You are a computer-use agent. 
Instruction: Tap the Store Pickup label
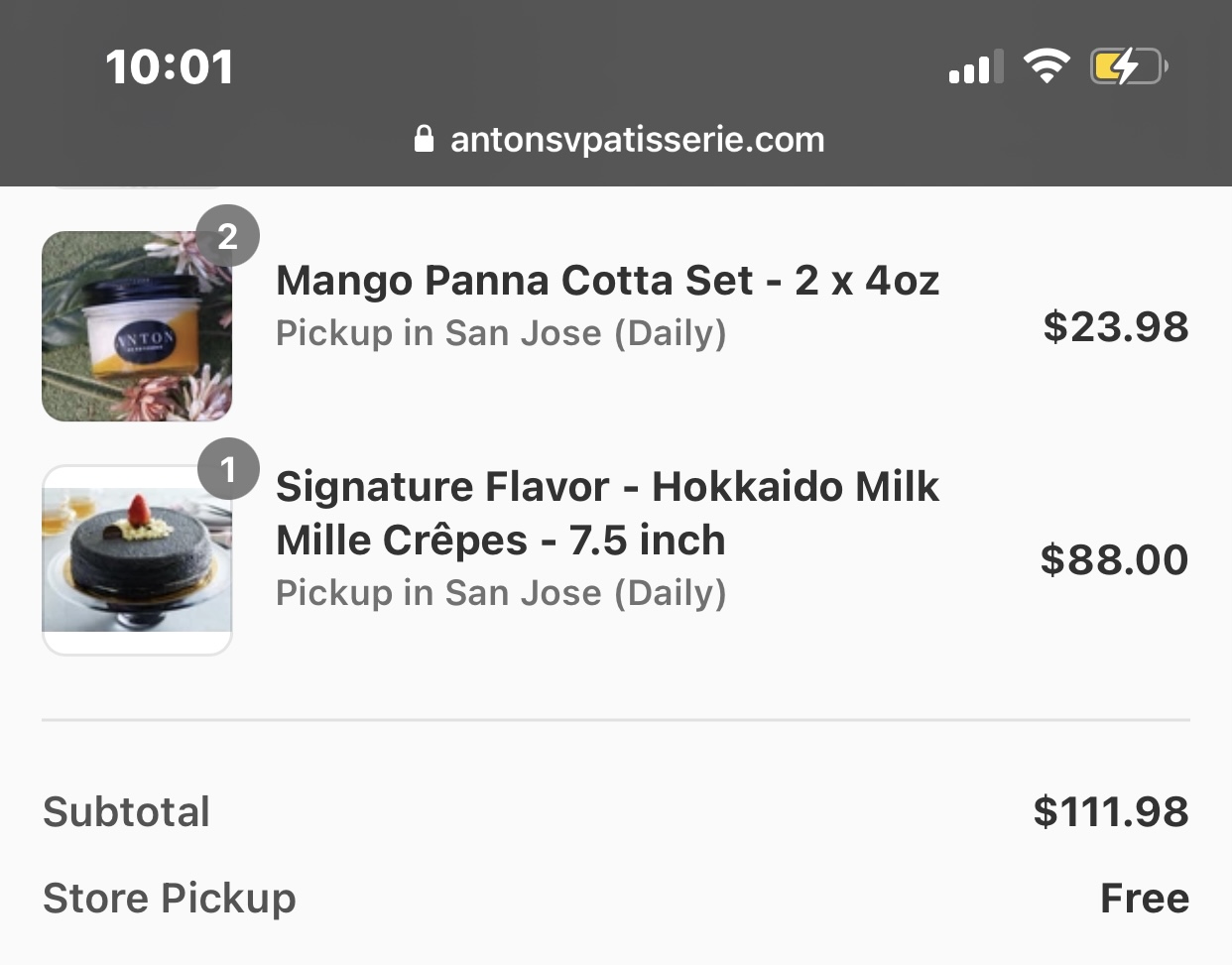170,898
